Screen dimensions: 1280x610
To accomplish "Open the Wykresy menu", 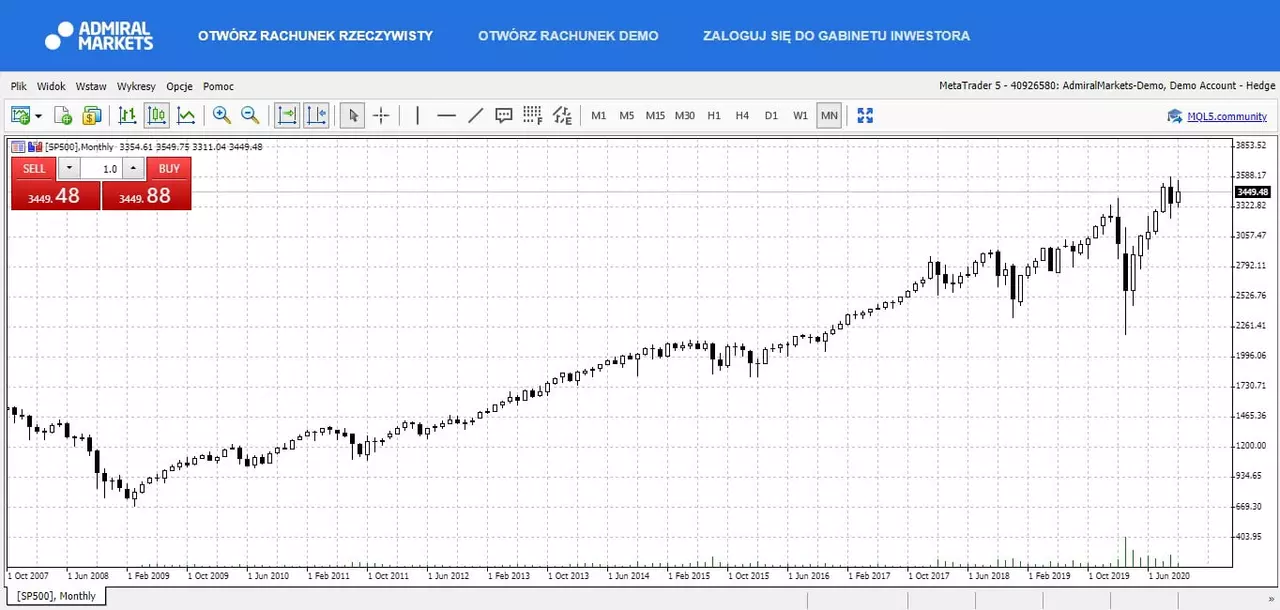I will (x=136, y=87).
